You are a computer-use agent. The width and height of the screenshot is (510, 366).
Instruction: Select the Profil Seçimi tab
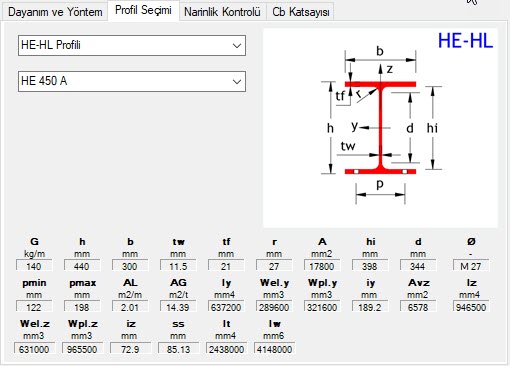[x=143, y=10]
